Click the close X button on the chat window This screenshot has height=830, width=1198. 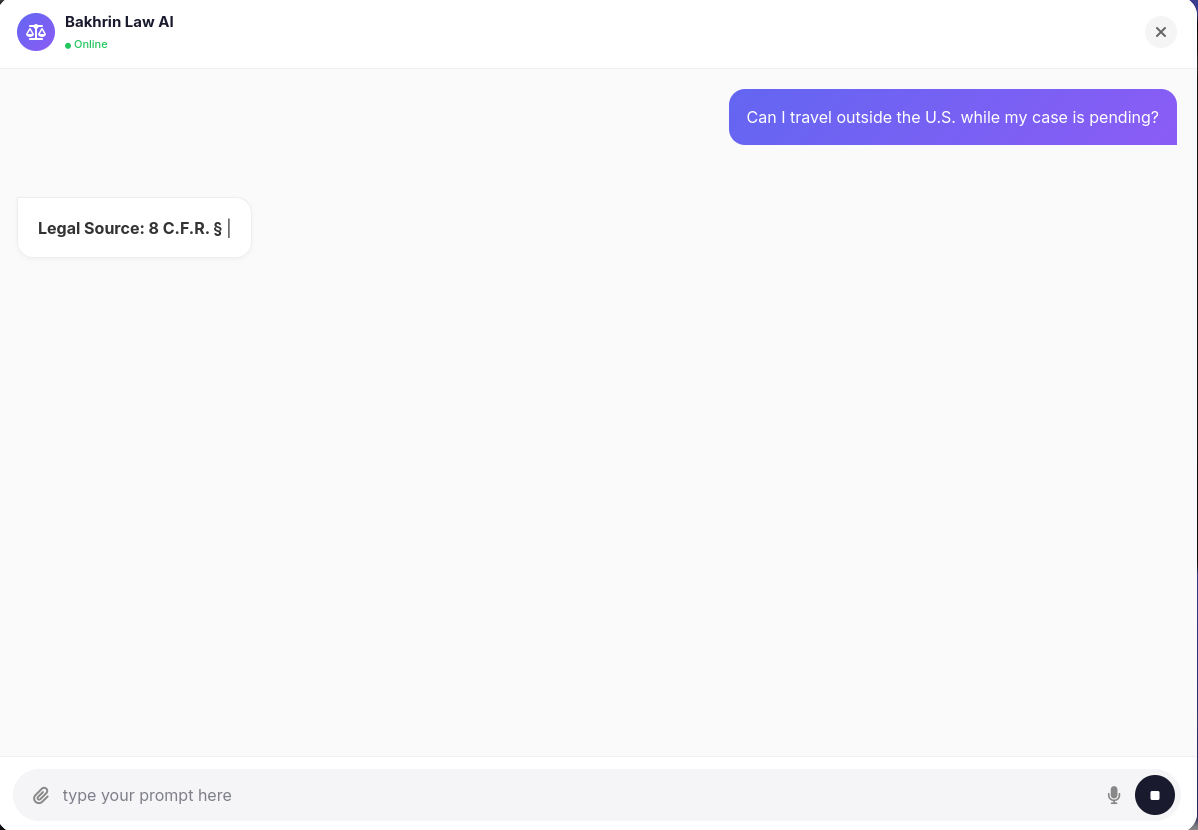coord(1161,32)
